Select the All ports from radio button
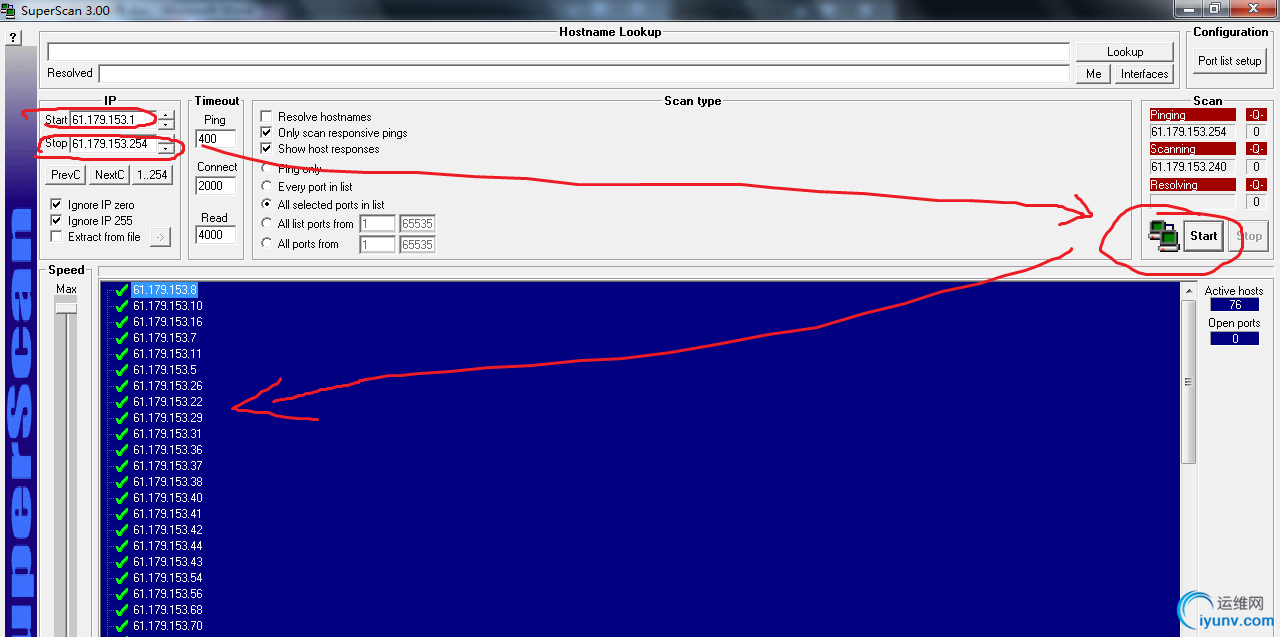The width and height of the screenshot is (1280, 637). pos(267,244)
